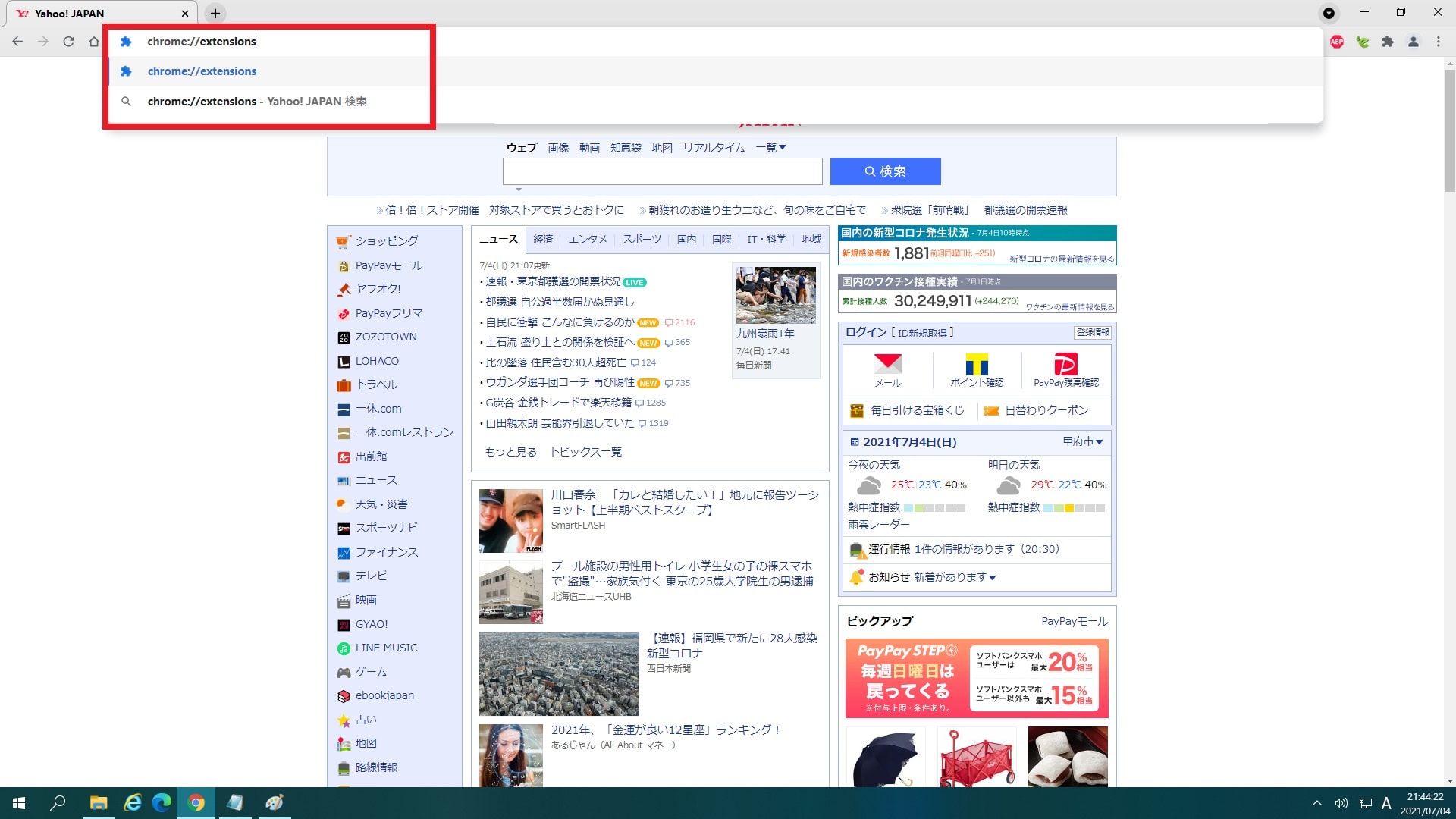The width and height of the screenshot is (1456, 819).
Task: Switch search to 動画 tab
Action: coord(589,148)
